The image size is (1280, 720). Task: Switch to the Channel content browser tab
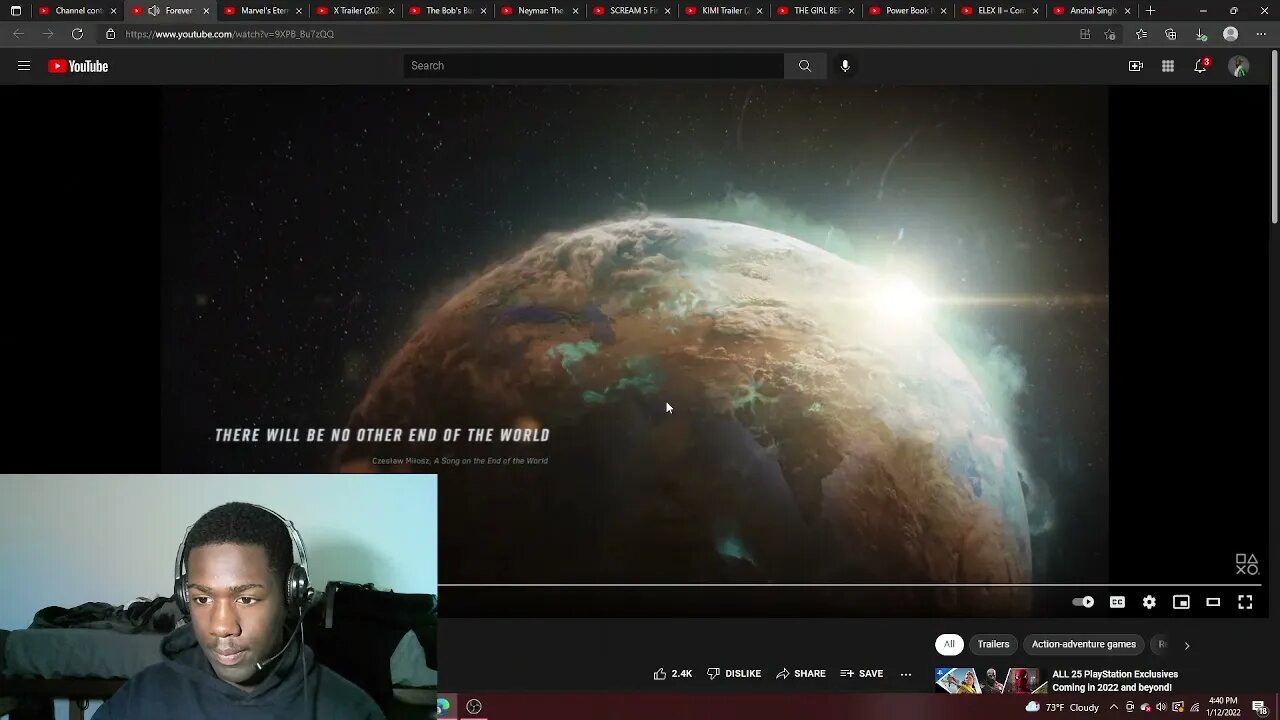(x=78, y=11)
